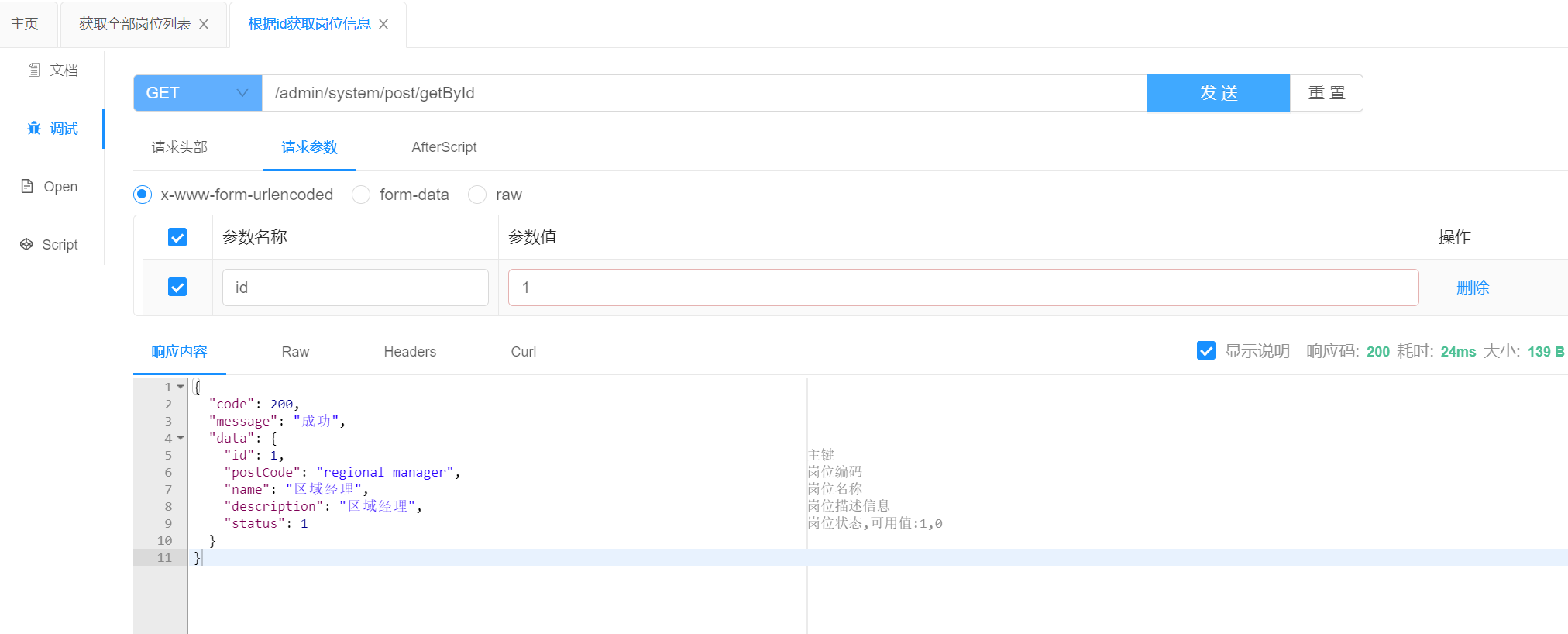
Task: Click the 岗位描述信息 field description
Action: pyautogui.click(x=848, y=506)
